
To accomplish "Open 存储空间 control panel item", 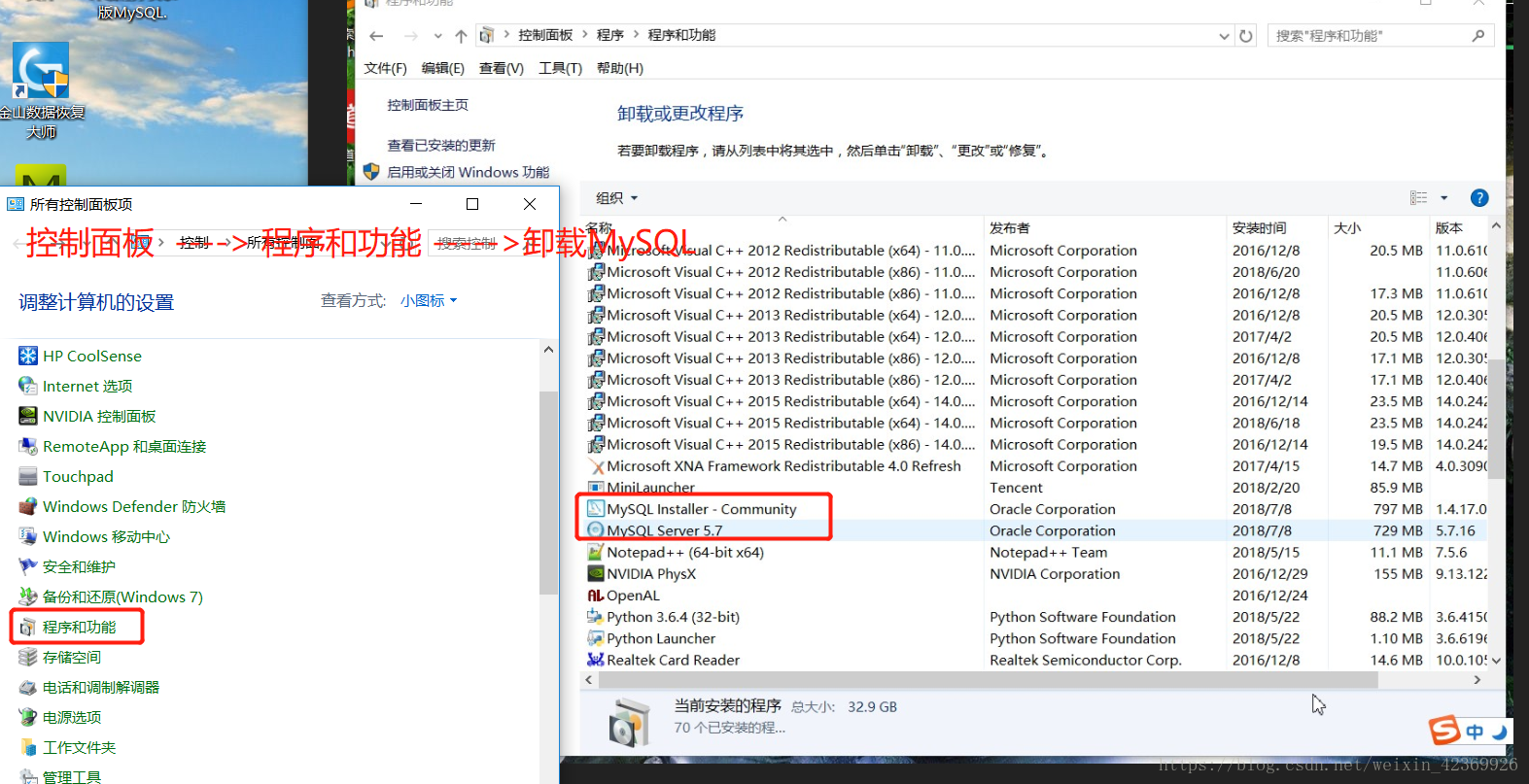I will click(x=71, y=657).
